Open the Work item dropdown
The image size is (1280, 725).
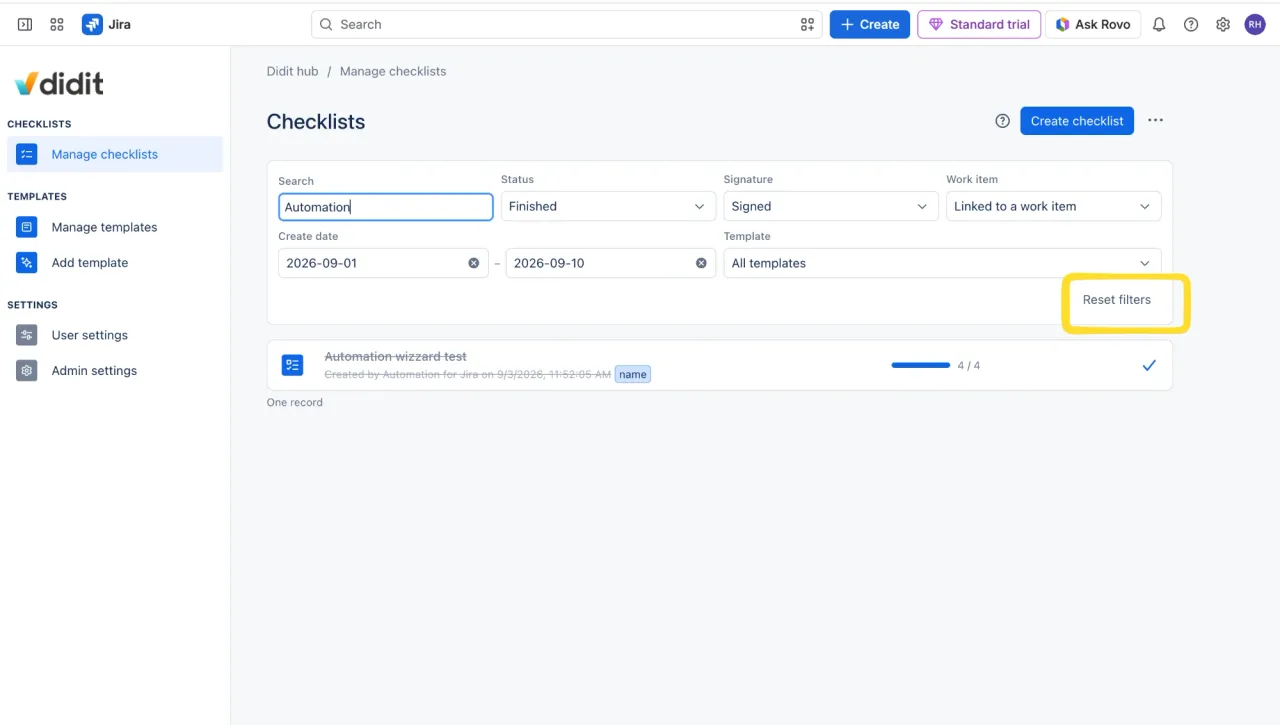(x=1054, y=206)
